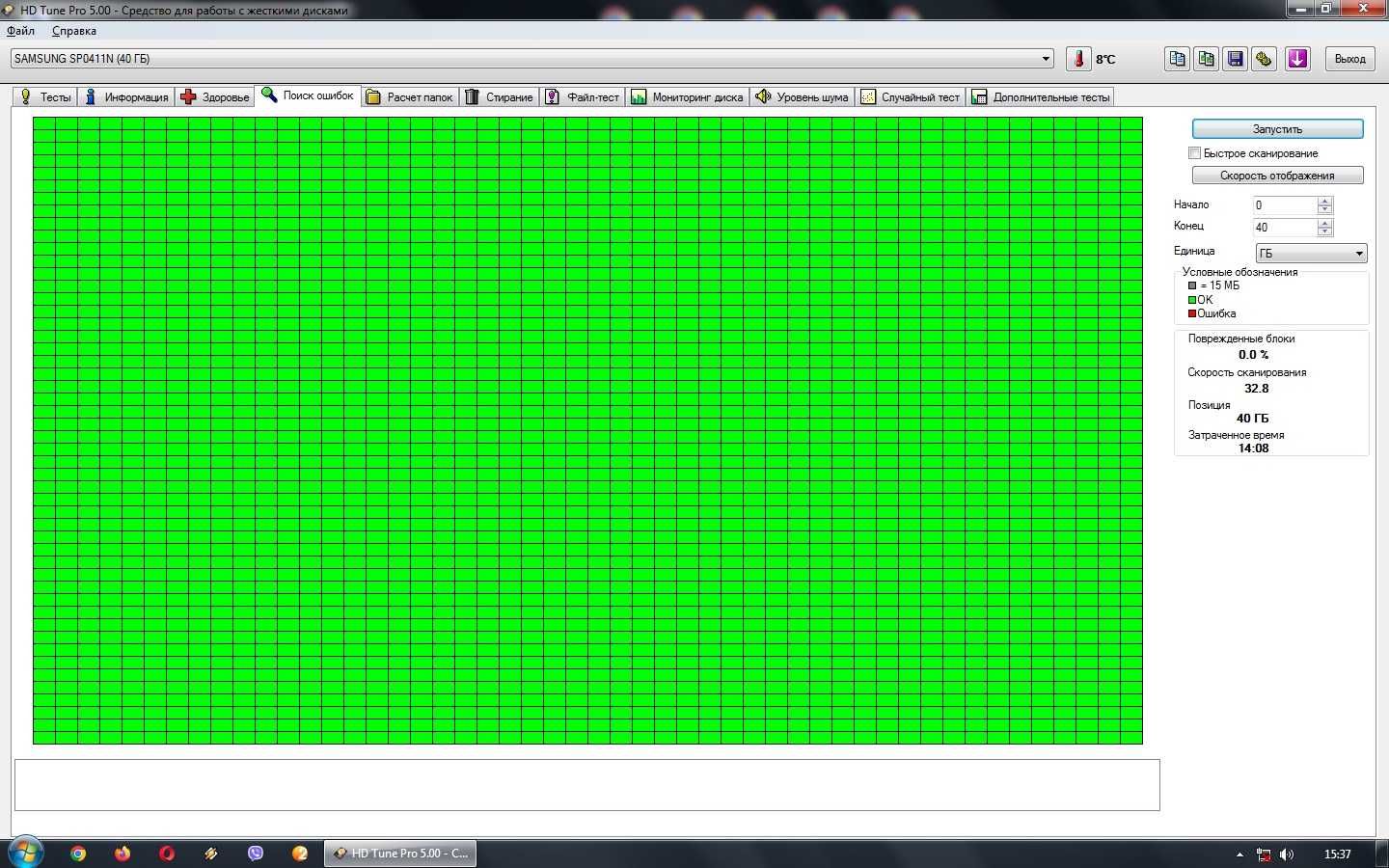Switch to the Файл-тест tab
Image resolution: width=1389 pixels, height=868 pixels.
[x=582, y=96]
